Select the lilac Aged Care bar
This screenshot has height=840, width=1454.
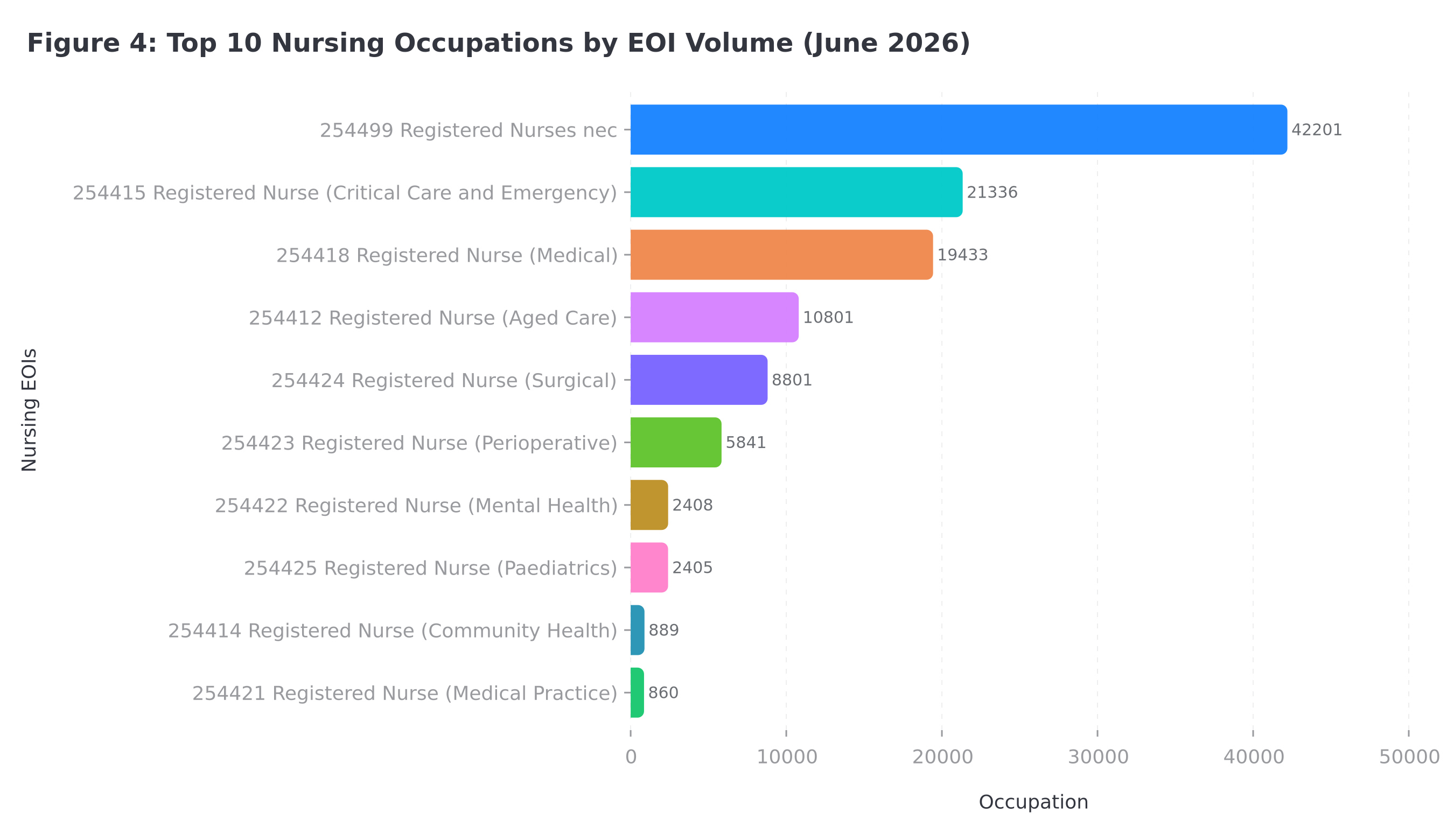(714, 317)
